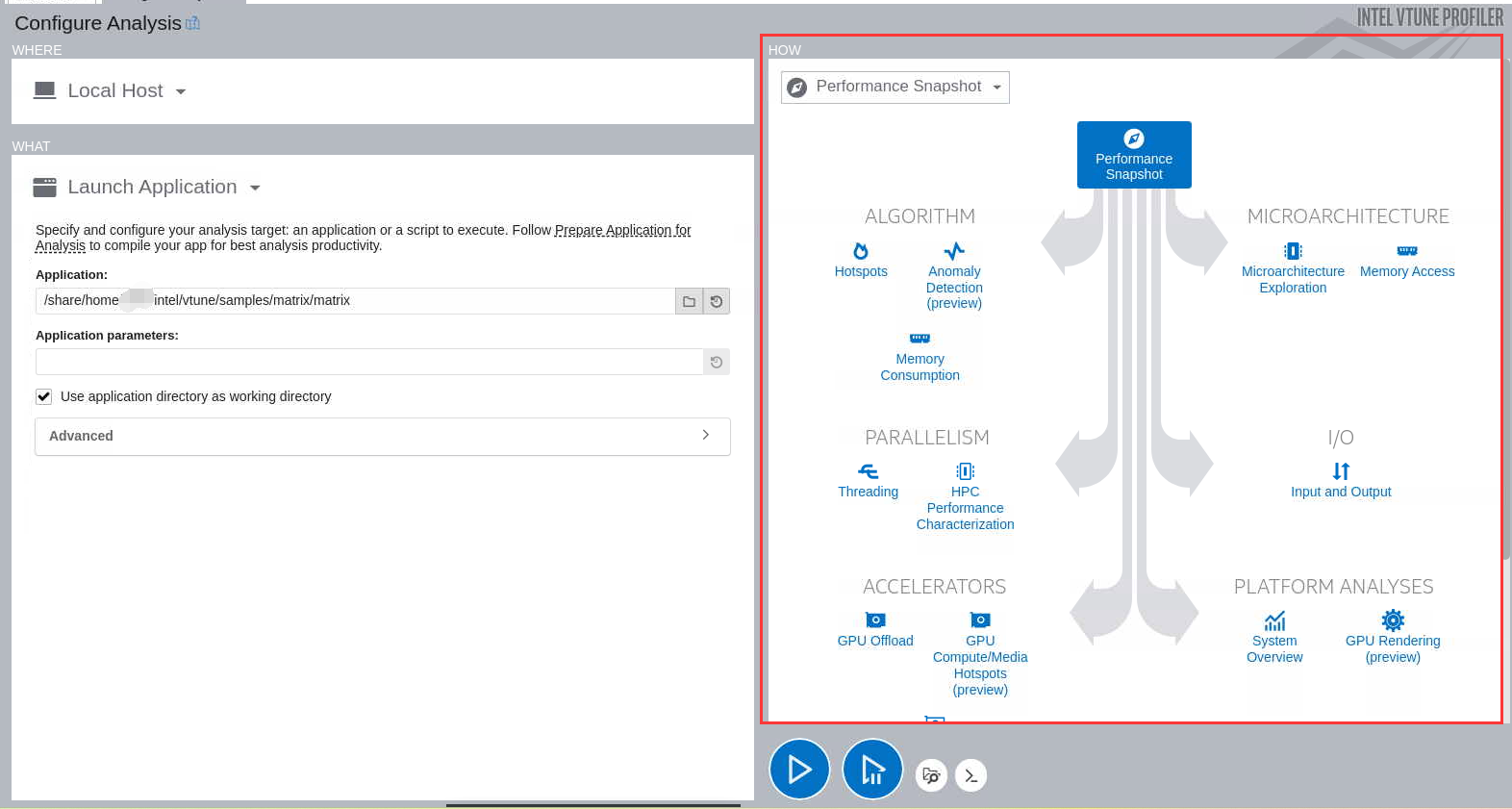Open history for the Application path field
Screen dimensions: 1512x809
coord(717,301)
